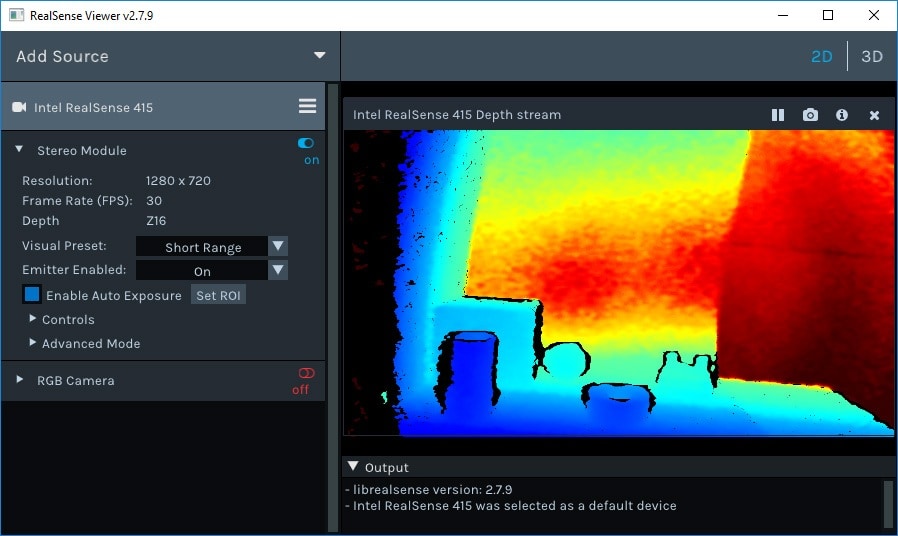Open Intel RealSense 415 hamburger menu
This screenshot has width=898, height=536.
pyautogui.click(x=307, y=107)
